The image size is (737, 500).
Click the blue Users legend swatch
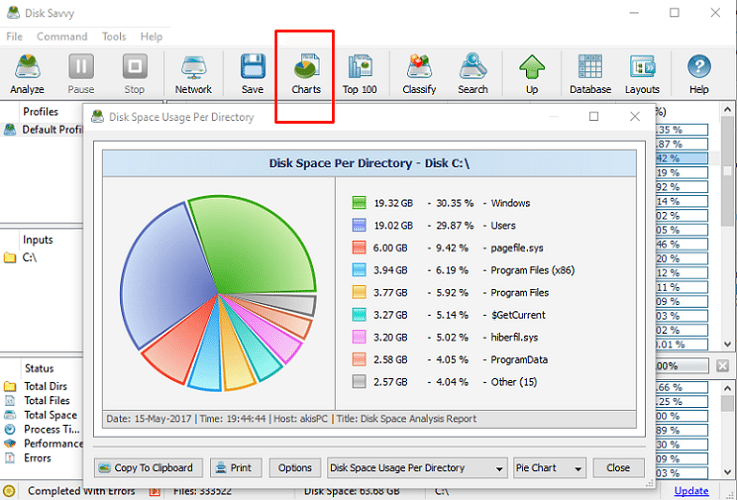coord(359,226)
